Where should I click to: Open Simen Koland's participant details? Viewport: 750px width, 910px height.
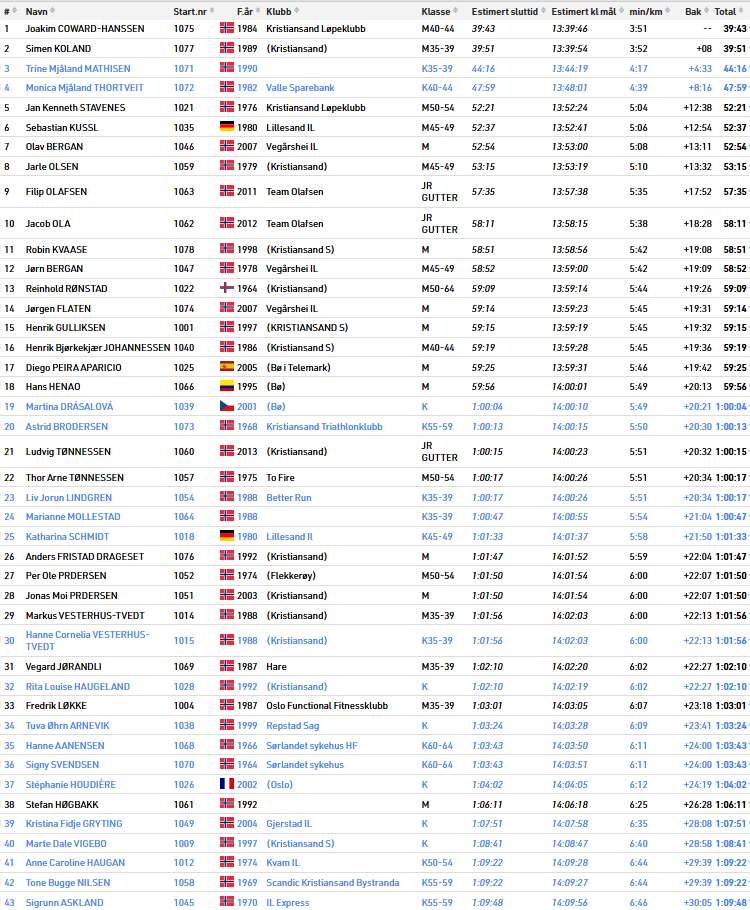58,48
